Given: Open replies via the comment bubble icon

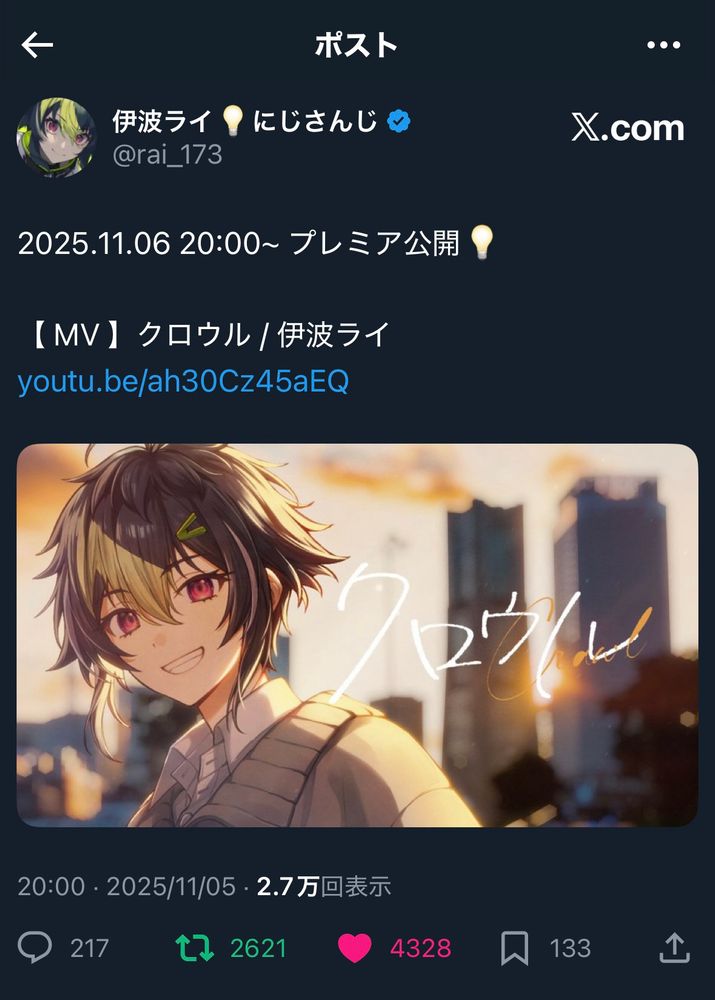Looking at the screenshot, I should click(35, 947).
